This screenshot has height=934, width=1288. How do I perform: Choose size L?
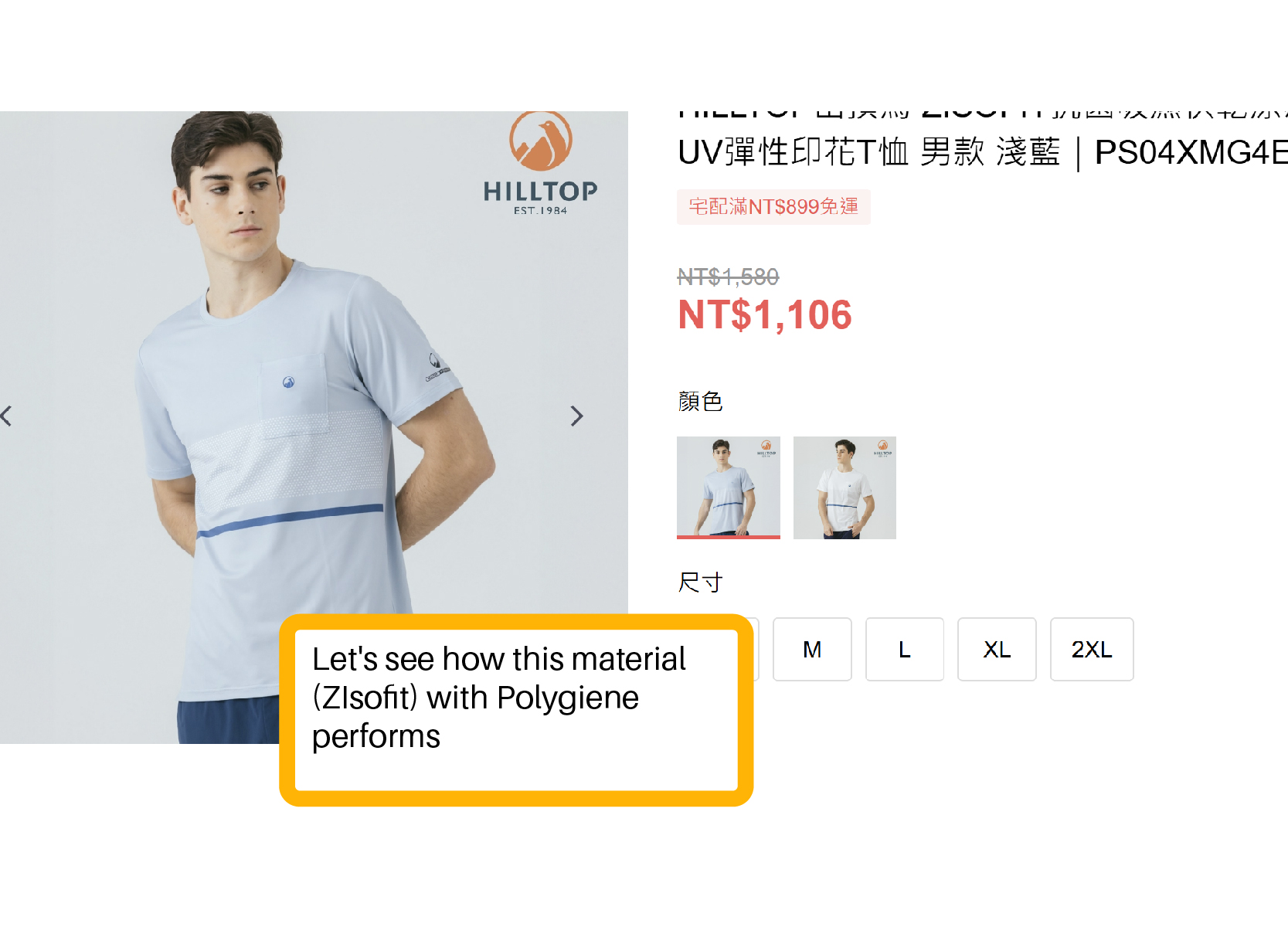pyautogui.click(x=905, y=649)
